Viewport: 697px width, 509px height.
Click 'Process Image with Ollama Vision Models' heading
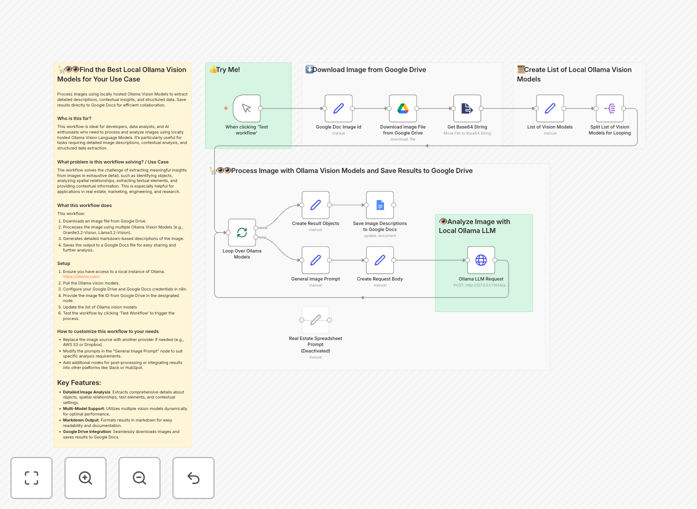(x=341, y=171)
